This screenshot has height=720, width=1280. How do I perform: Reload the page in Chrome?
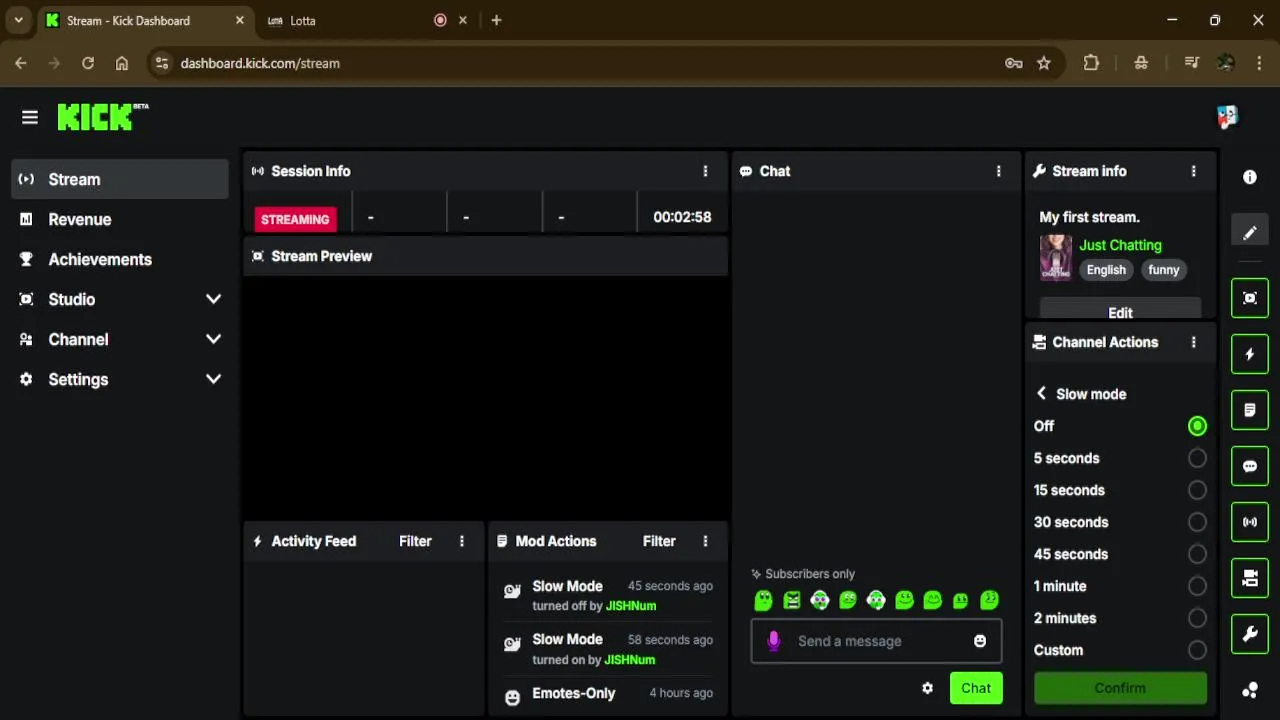click(88, 63)
